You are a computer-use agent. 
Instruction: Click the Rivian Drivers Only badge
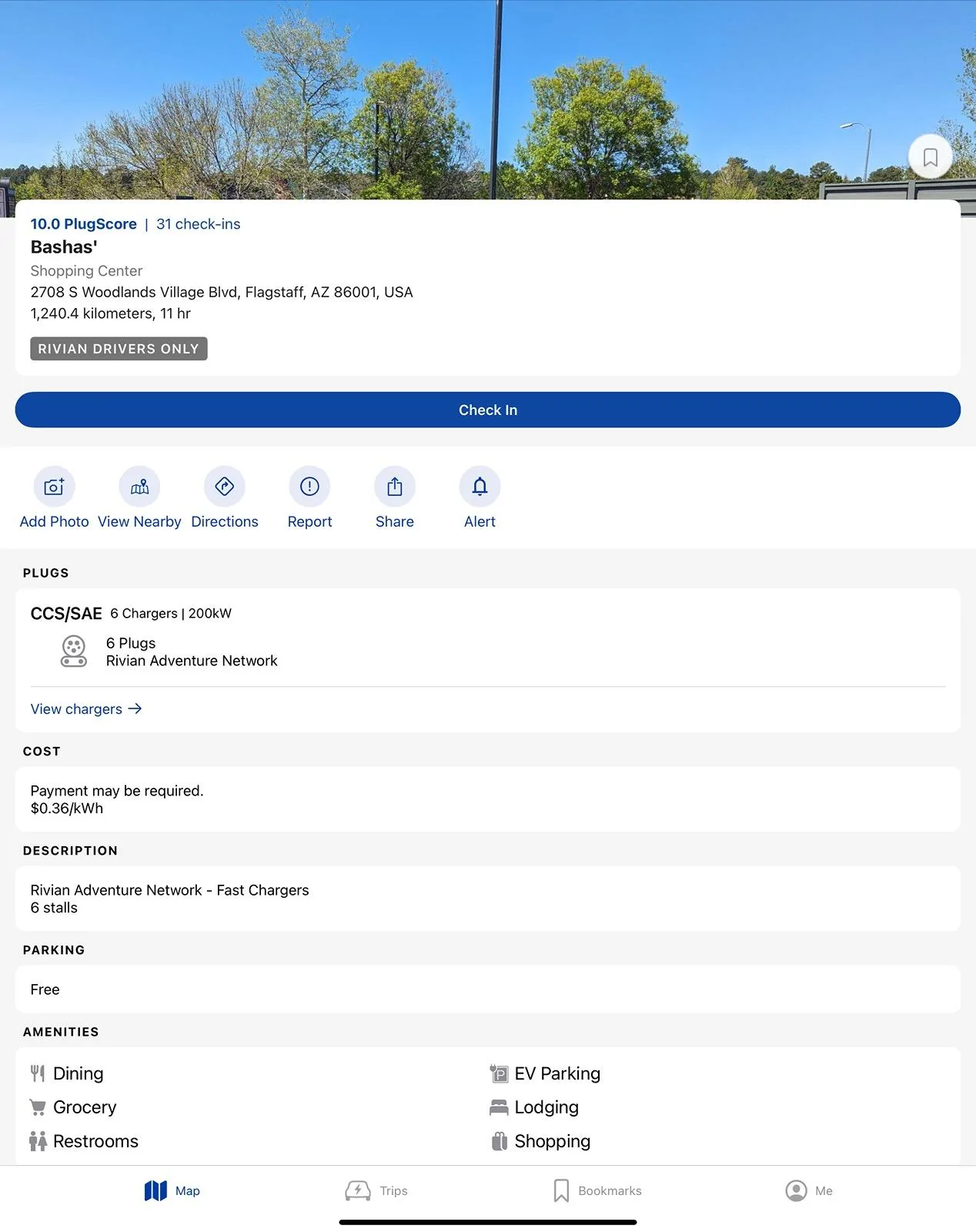(119, 349)
